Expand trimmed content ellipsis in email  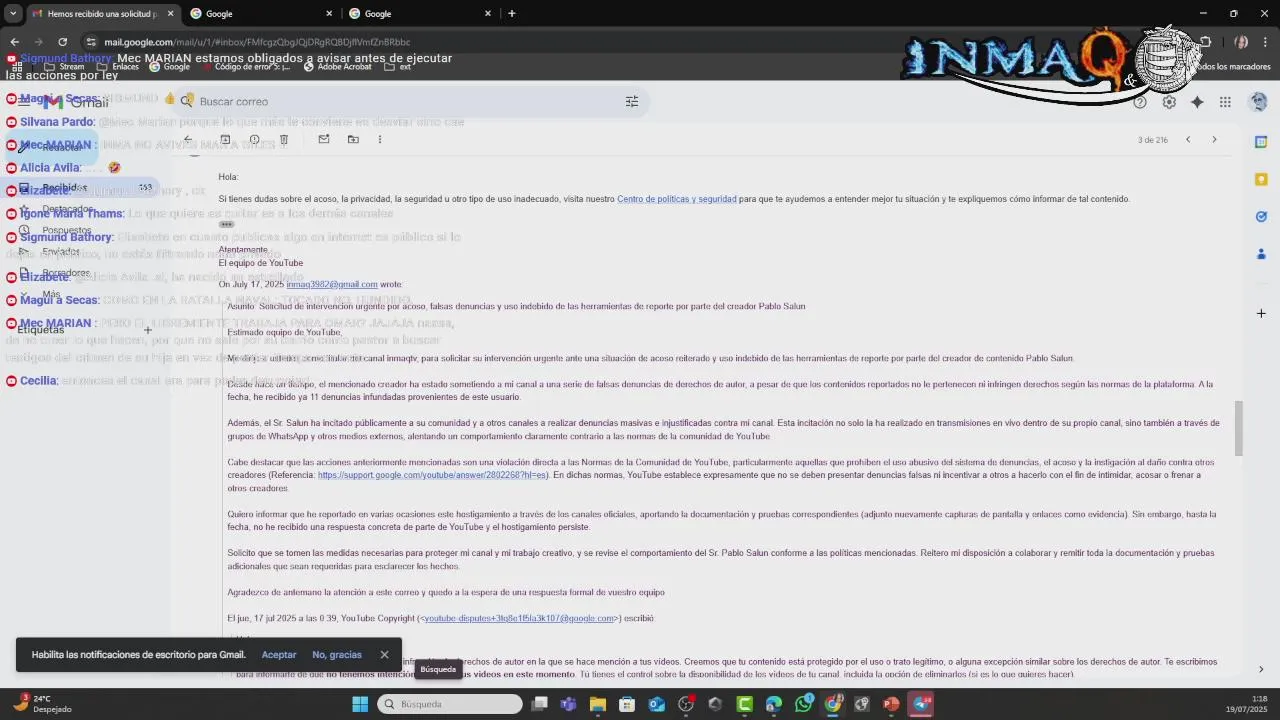click(x=227, y=224)
